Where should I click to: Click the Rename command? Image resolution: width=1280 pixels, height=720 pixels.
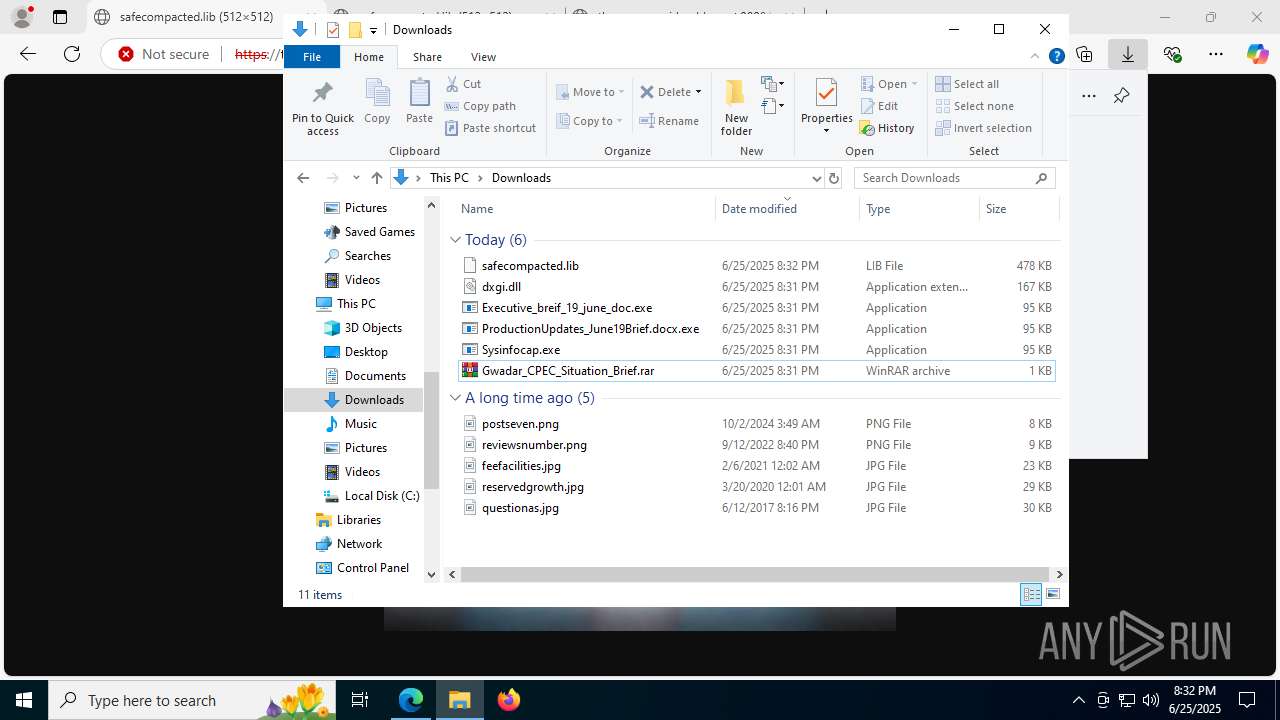coord(669,121)
